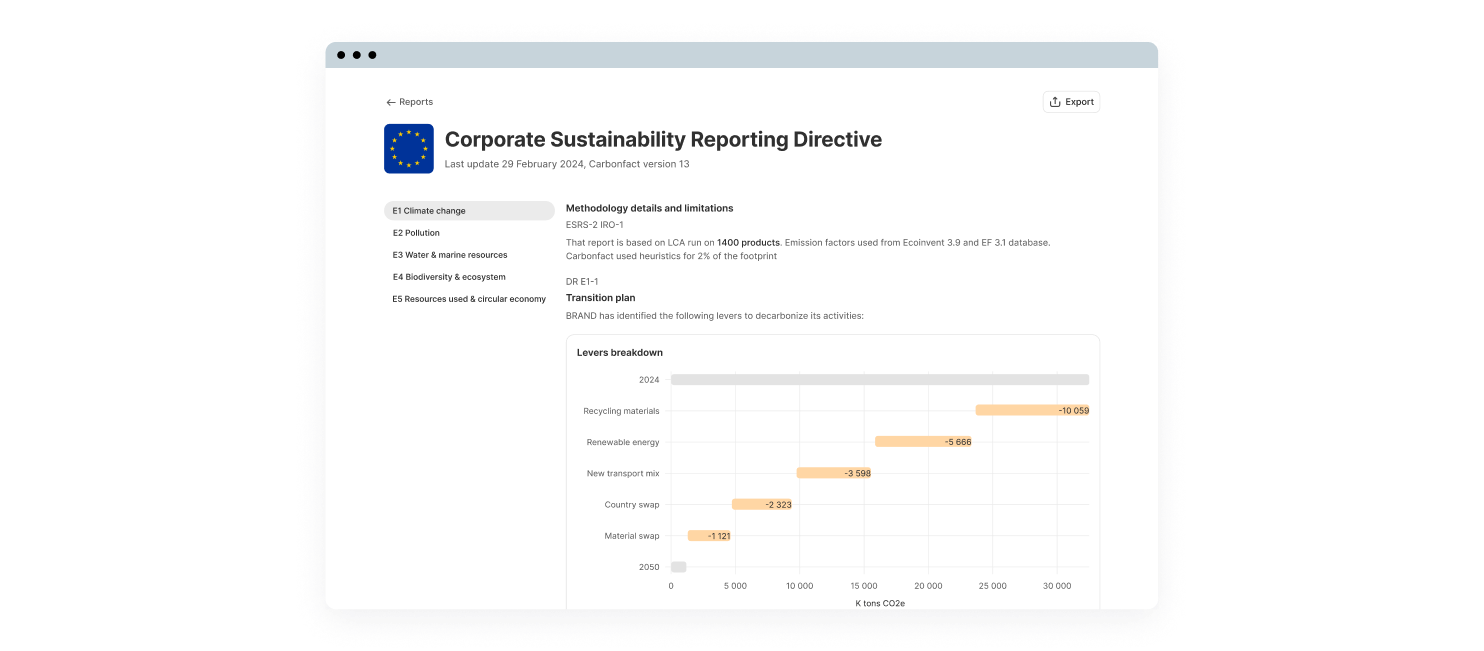Click the back arrow next to Reports
This screenshot has height=651, width=1484.
point(391,101)
